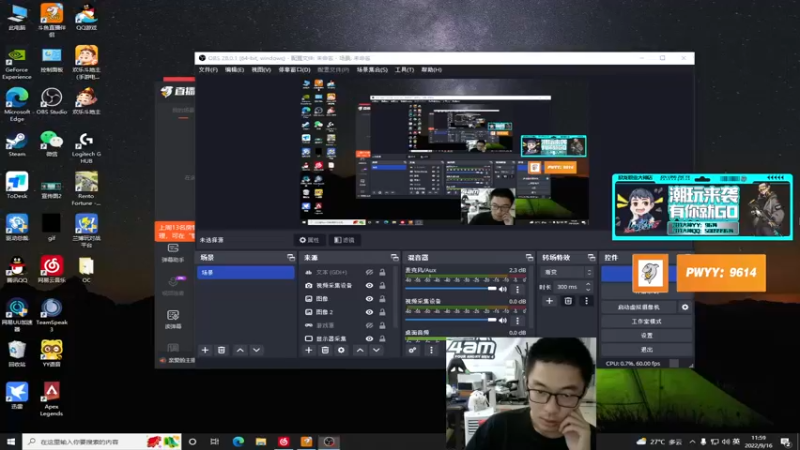The height and width of the screenshot is (450, 800).
Task: Open source properties gear in Sources panel
Action: (341, 350)
